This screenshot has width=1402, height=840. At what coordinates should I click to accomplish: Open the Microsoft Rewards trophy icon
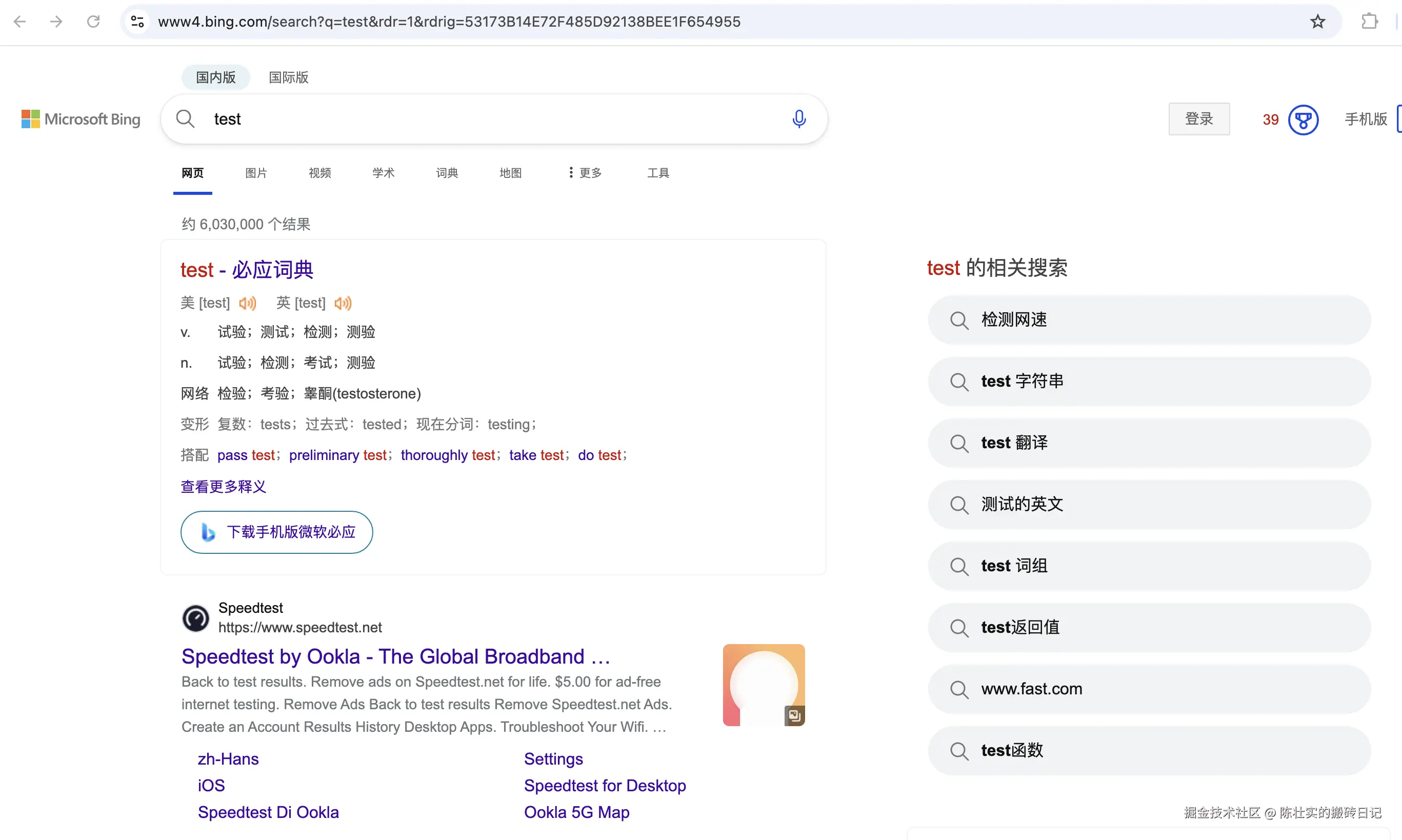1304,119
